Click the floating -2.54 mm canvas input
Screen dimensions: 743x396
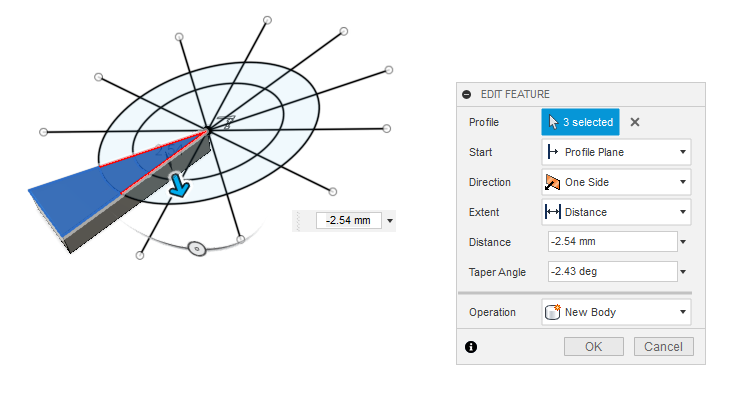[348, 220]
